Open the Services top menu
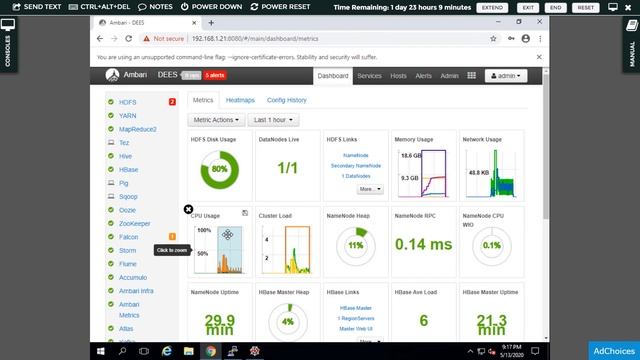Image resolution: width=640 pixels, height=360 pixels. (369, 76)
